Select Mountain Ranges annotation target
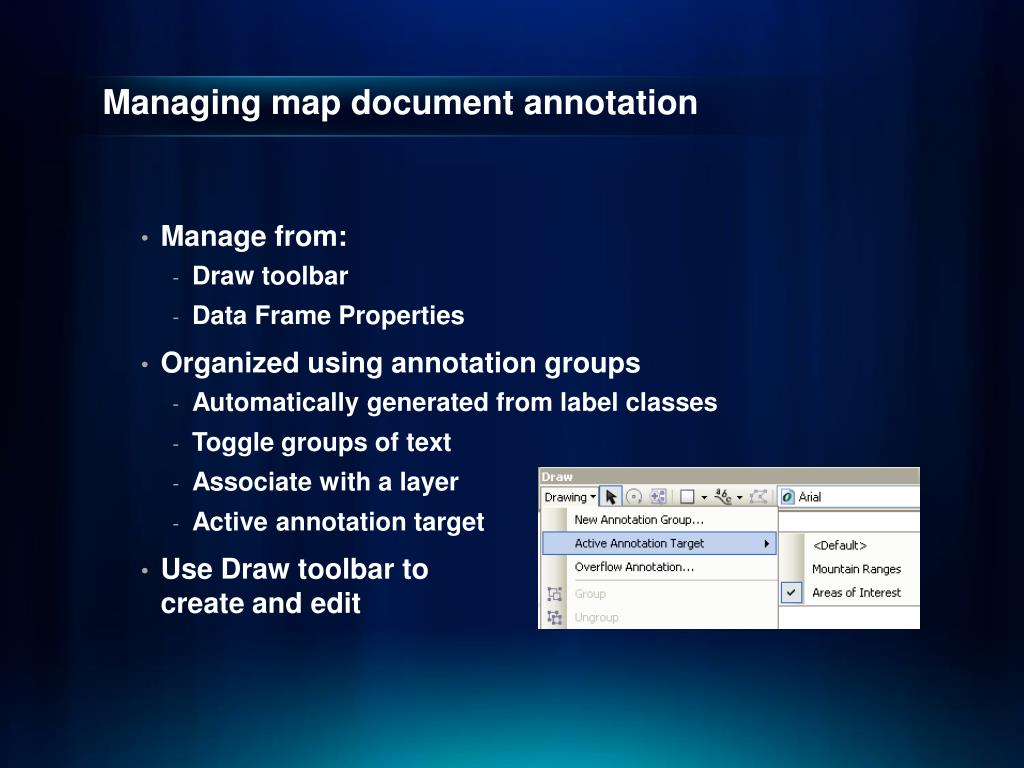Image resolution: width=1024 pixels, height=768 pixels. tap(856, 569)
